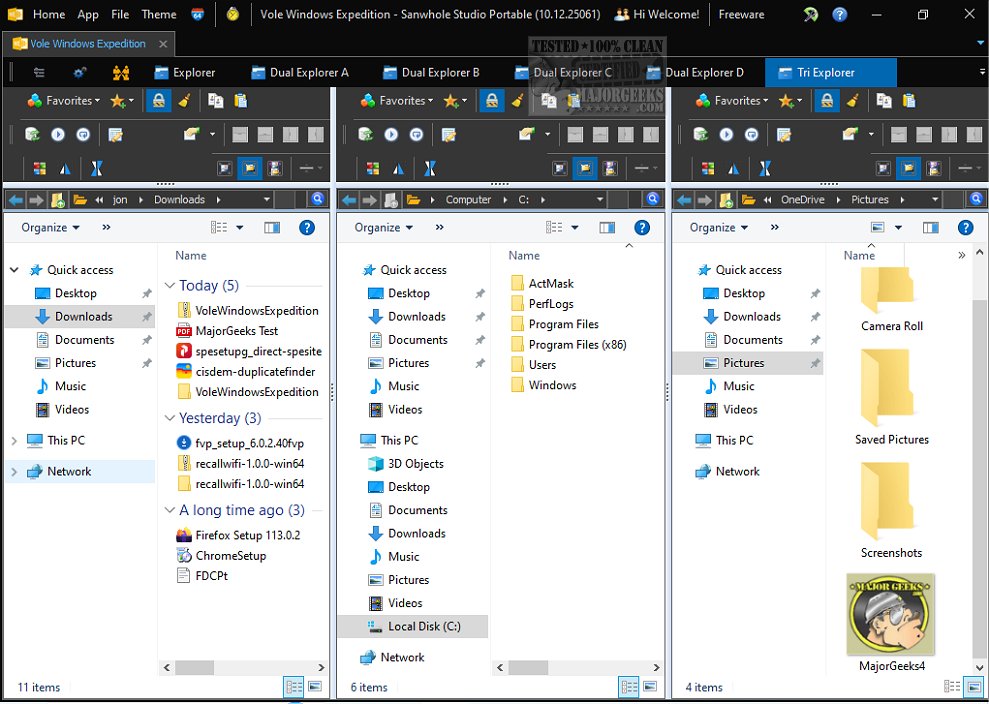Click the notepad edit icon in Downloads pane
Image resolution: width=989 pixels, height=704 pixels.
point(115,134)
